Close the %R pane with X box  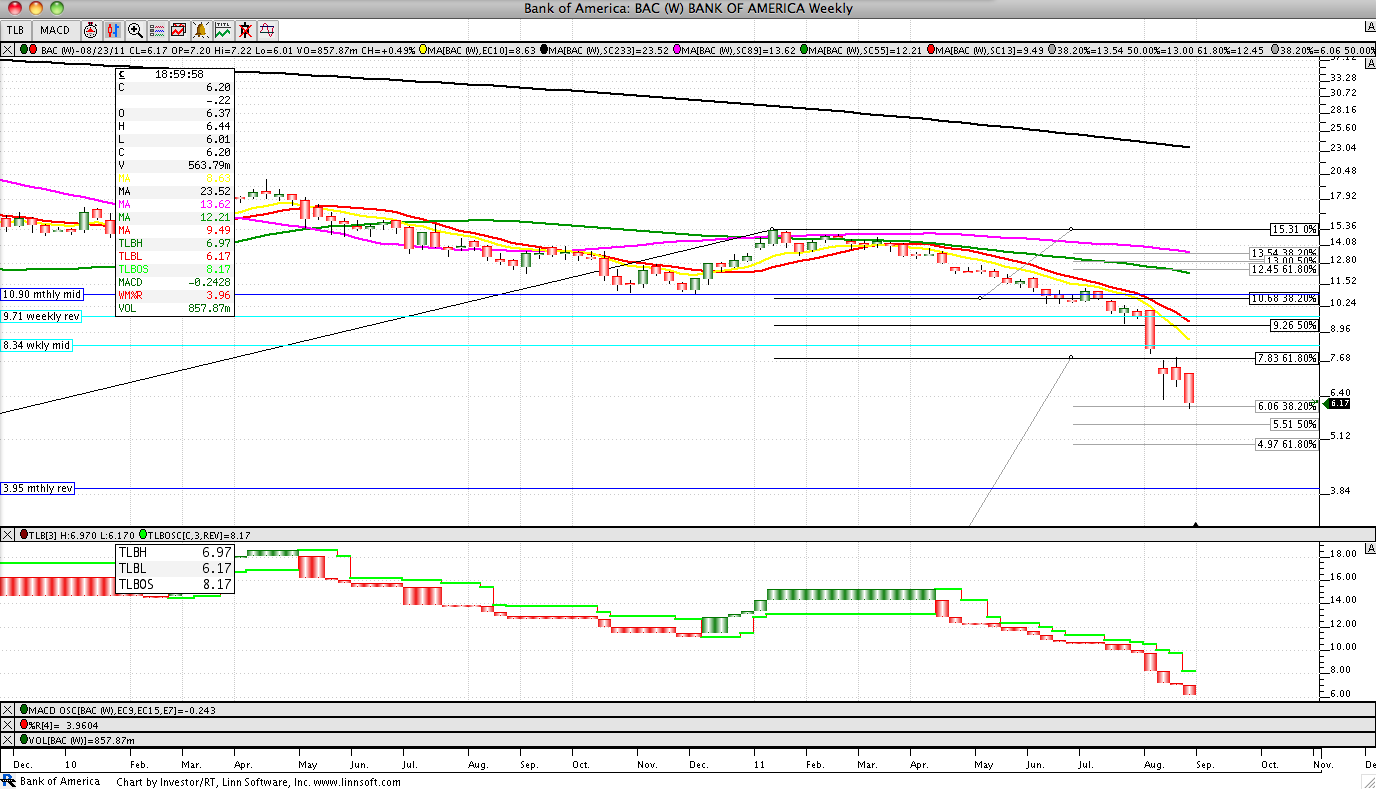8,724
